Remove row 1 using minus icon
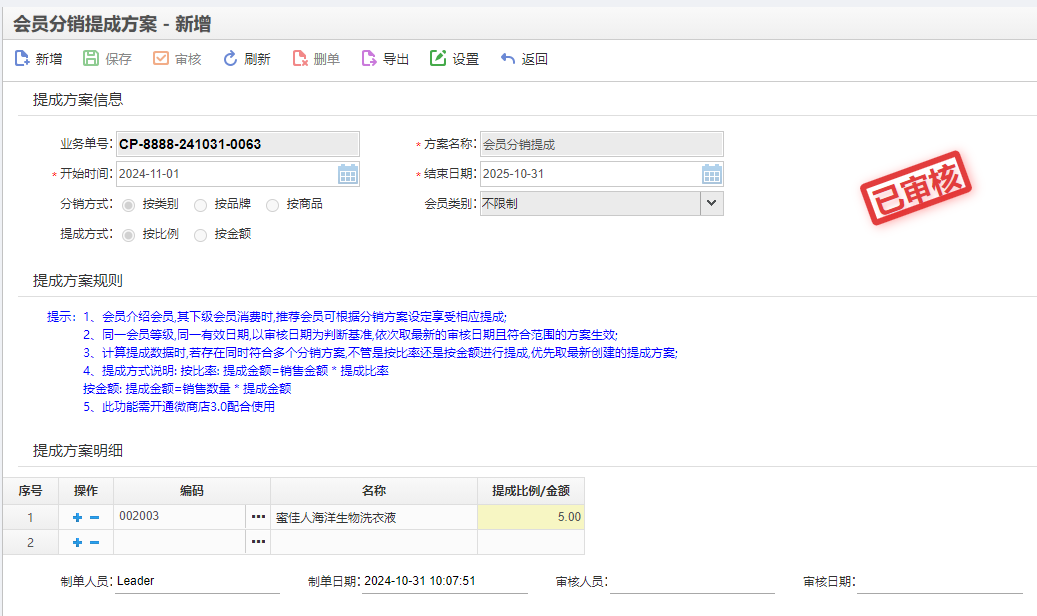Viewport: 1037px width, 616px height. coord(95,517)
